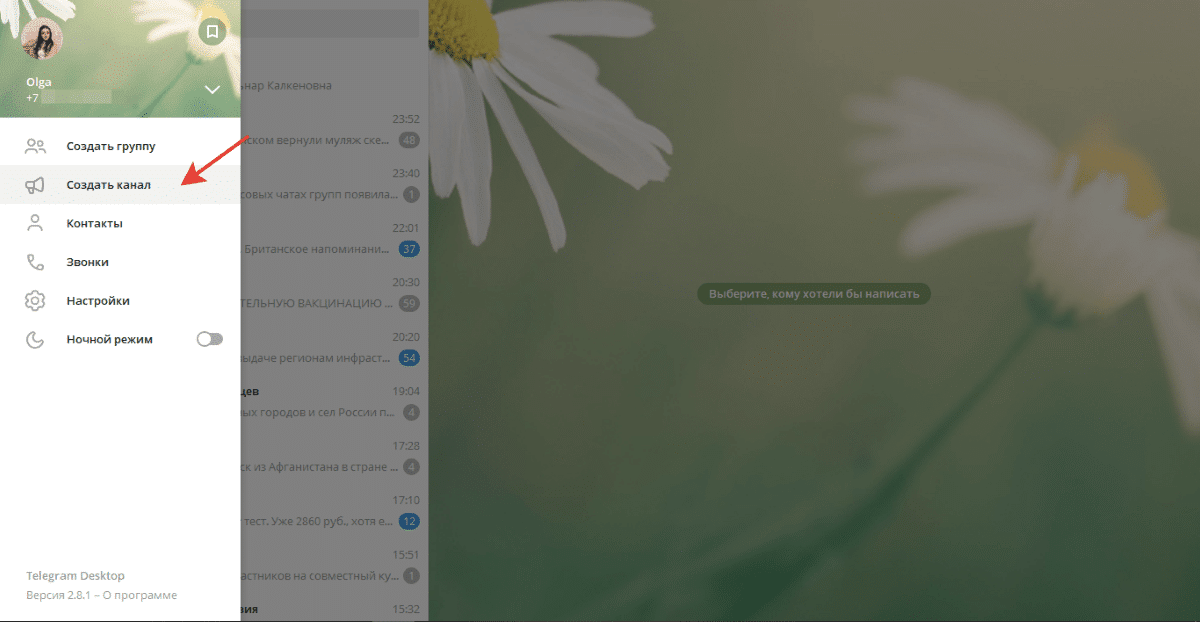Viewport: 1200px width, 622px height.
Task: Open Saved Messages via the bookmark icon
Action: click(212, 32)
